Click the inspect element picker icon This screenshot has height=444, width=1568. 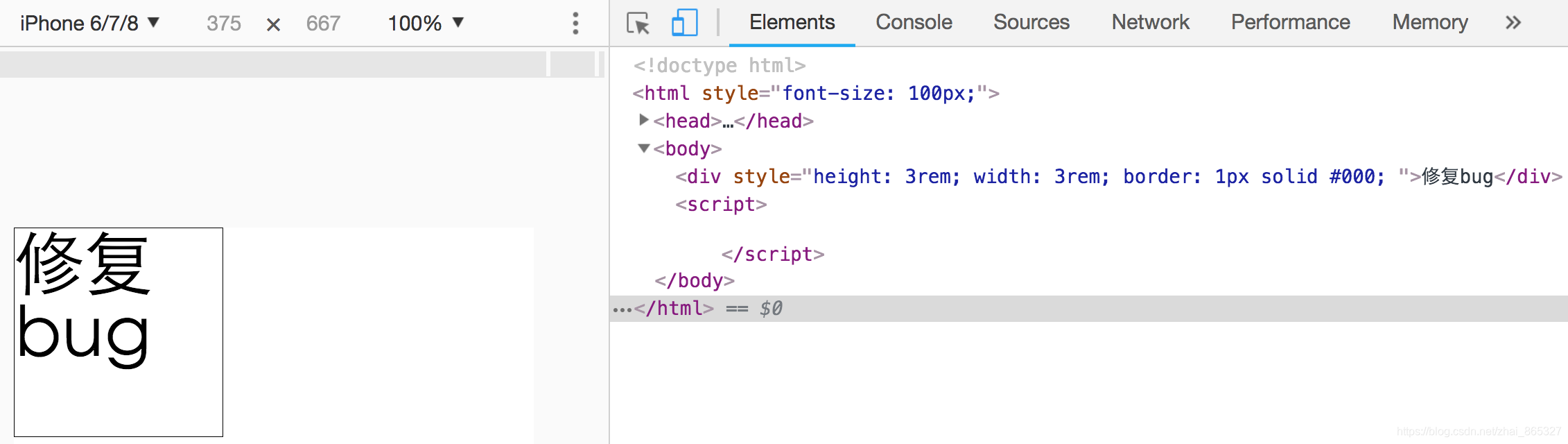[x=638, y=23]
